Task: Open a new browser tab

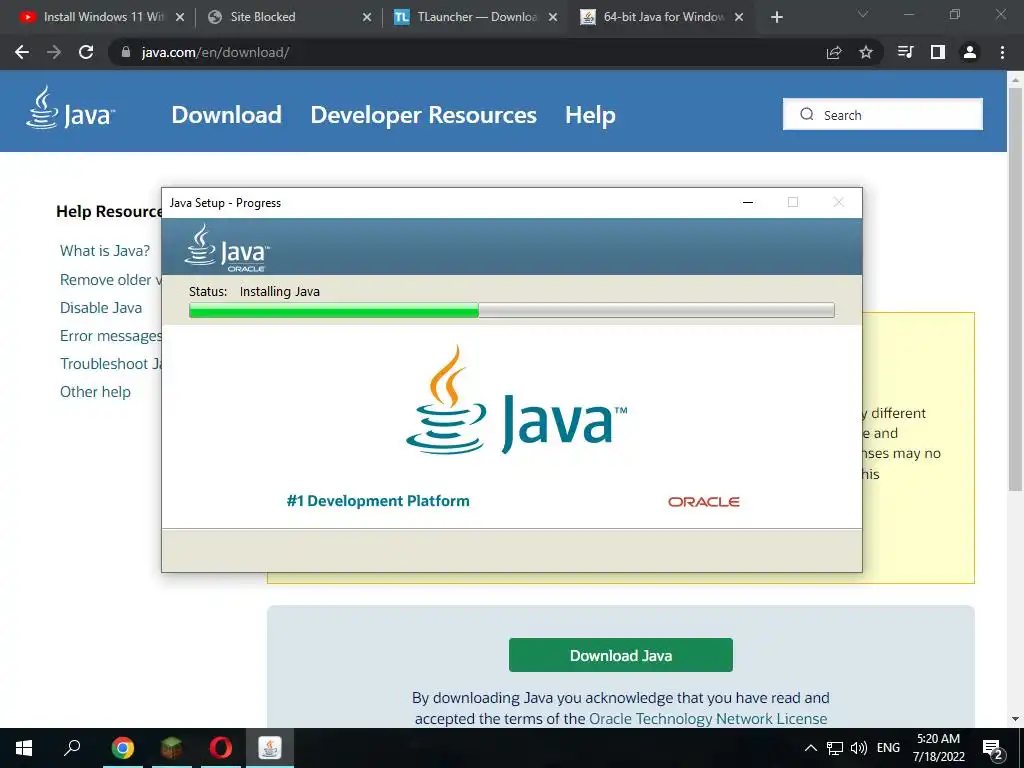Action: tap(776, 17)
